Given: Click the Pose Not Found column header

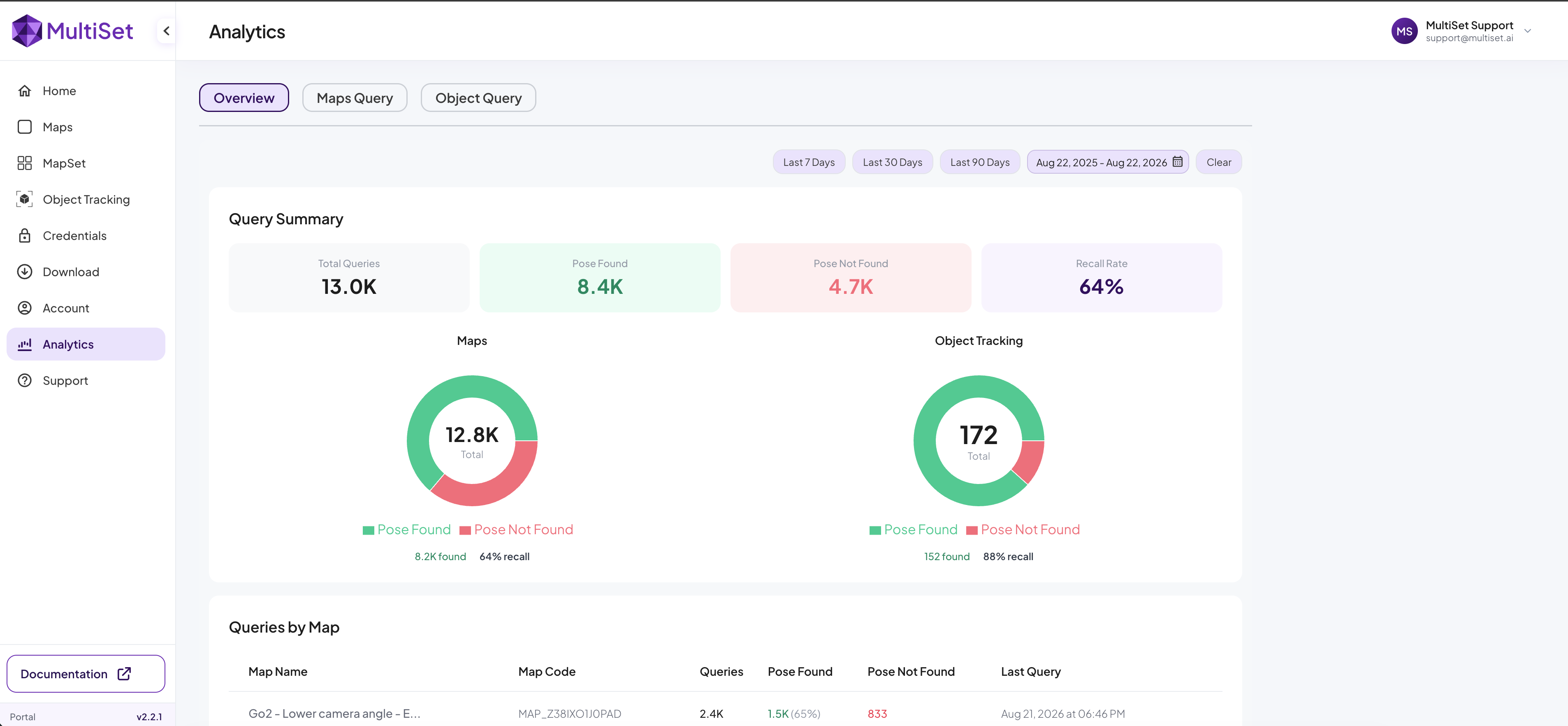Looking at the screenshot, I should 911,671.
